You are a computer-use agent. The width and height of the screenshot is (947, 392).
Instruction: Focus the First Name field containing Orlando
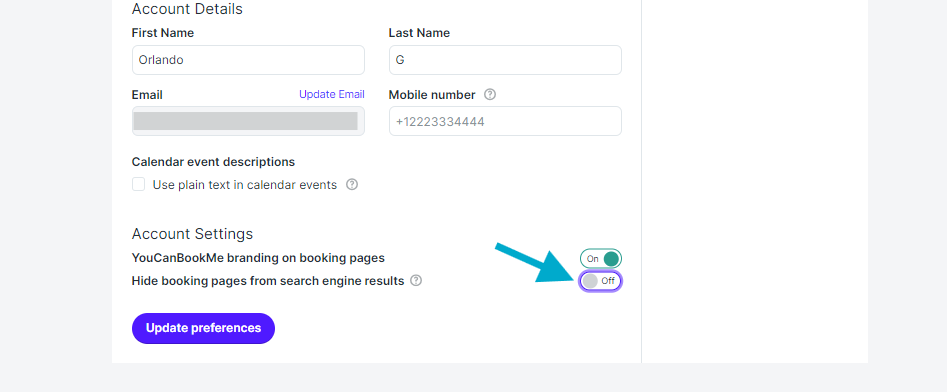(248, 60)
